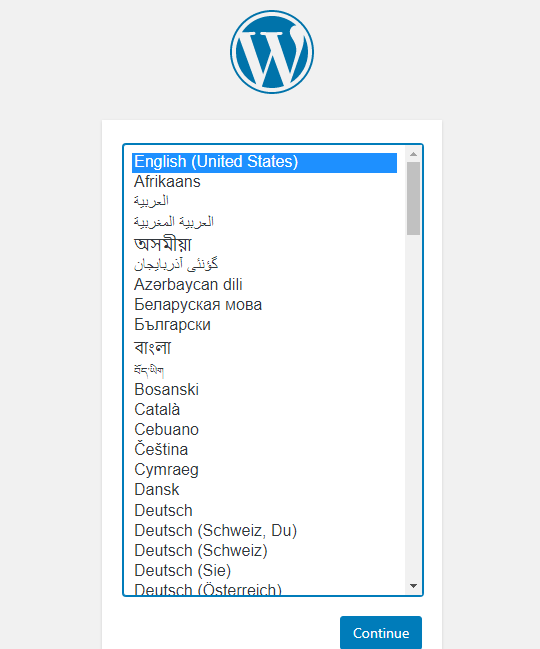
Task: Click the scrollbar up arrow
Action: tap(413, 154)
